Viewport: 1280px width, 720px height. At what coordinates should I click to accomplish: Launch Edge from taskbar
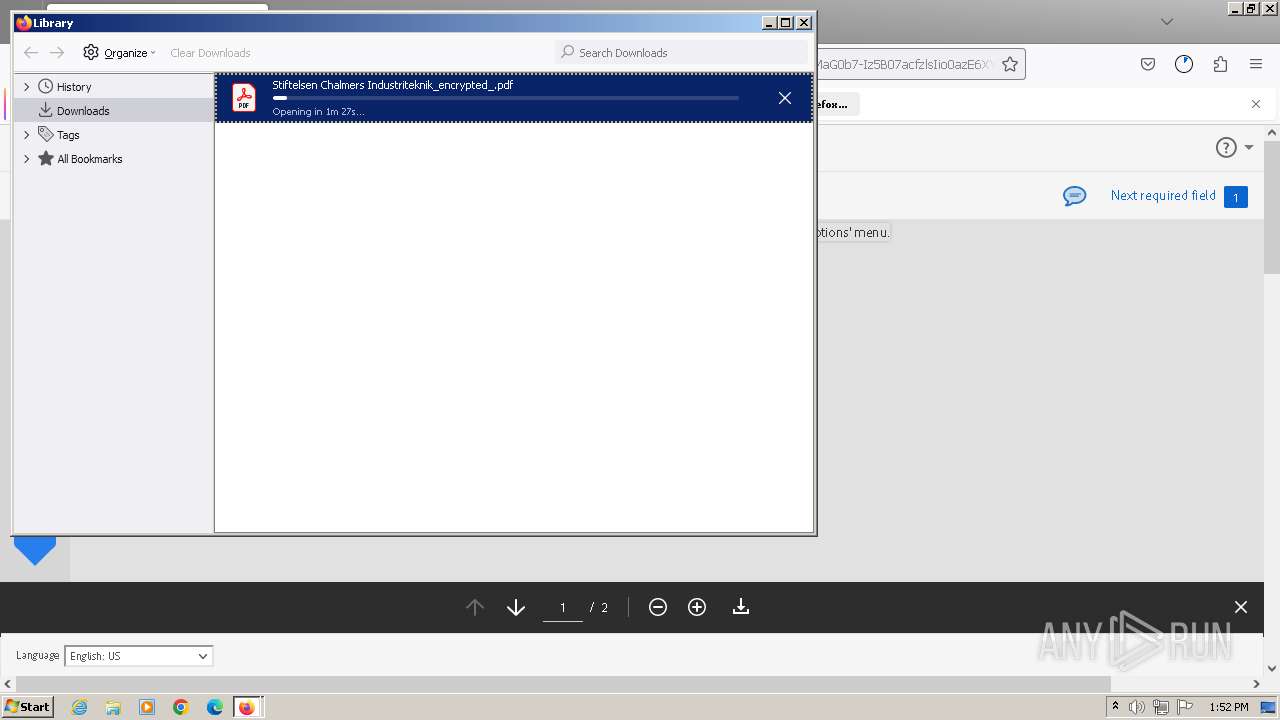pos(215,707)
